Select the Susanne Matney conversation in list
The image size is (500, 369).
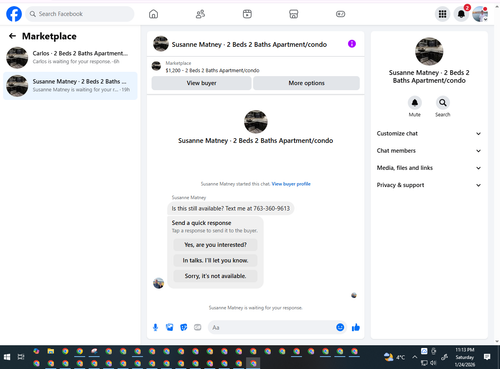pyautogui.click(x=70, y=86)
